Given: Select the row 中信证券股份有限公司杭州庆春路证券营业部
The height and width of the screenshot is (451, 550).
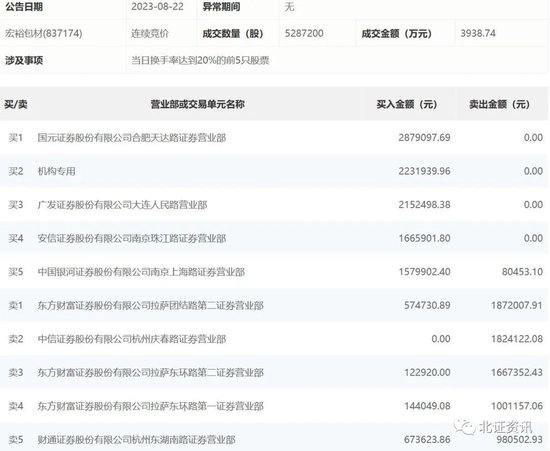Looking at the screenshot, I should (274, 339).
